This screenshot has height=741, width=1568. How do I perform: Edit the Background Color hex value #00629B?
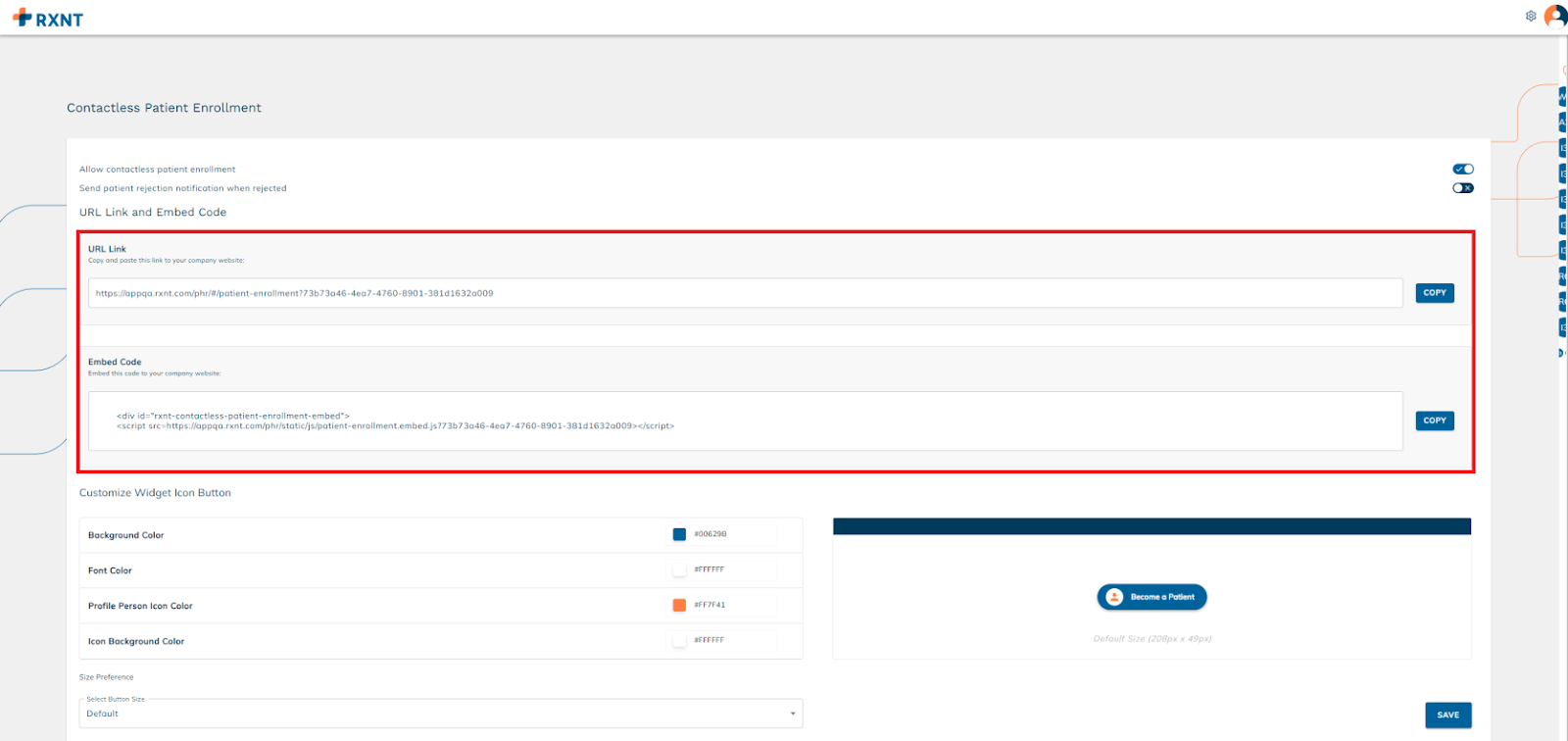pyautogui.click(x=734, y=534)
